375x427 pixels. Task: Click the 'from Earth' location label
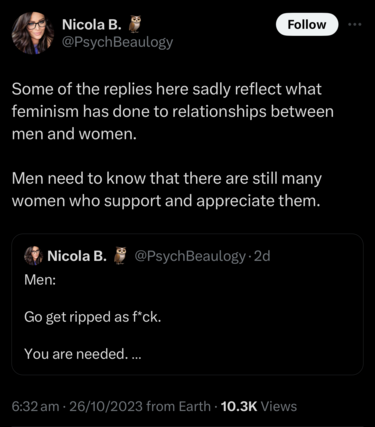[x=178, y=407]
